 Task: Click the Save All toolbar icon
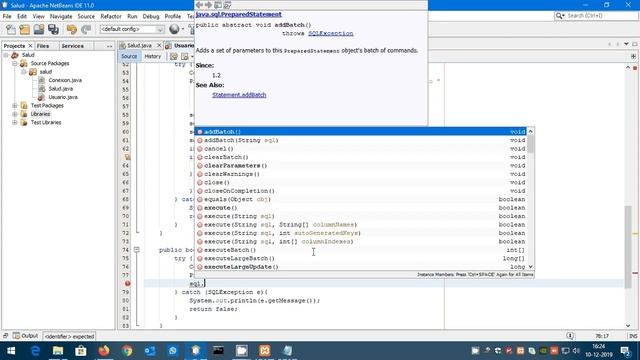point(53,29)
